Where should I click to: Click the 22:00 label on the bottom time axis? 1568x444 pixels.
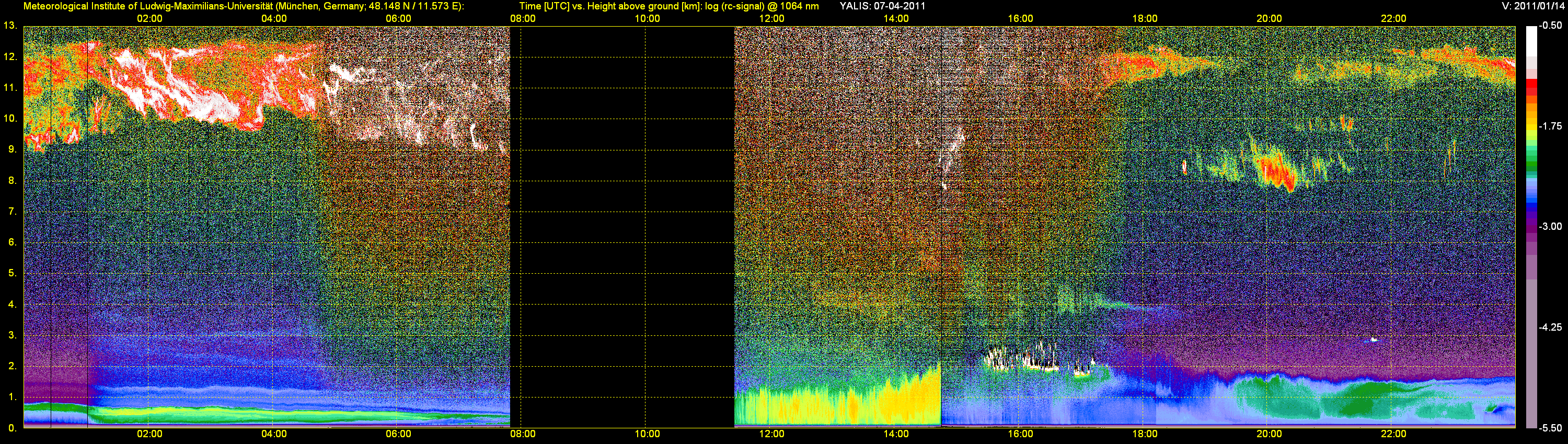(1393, 434)
